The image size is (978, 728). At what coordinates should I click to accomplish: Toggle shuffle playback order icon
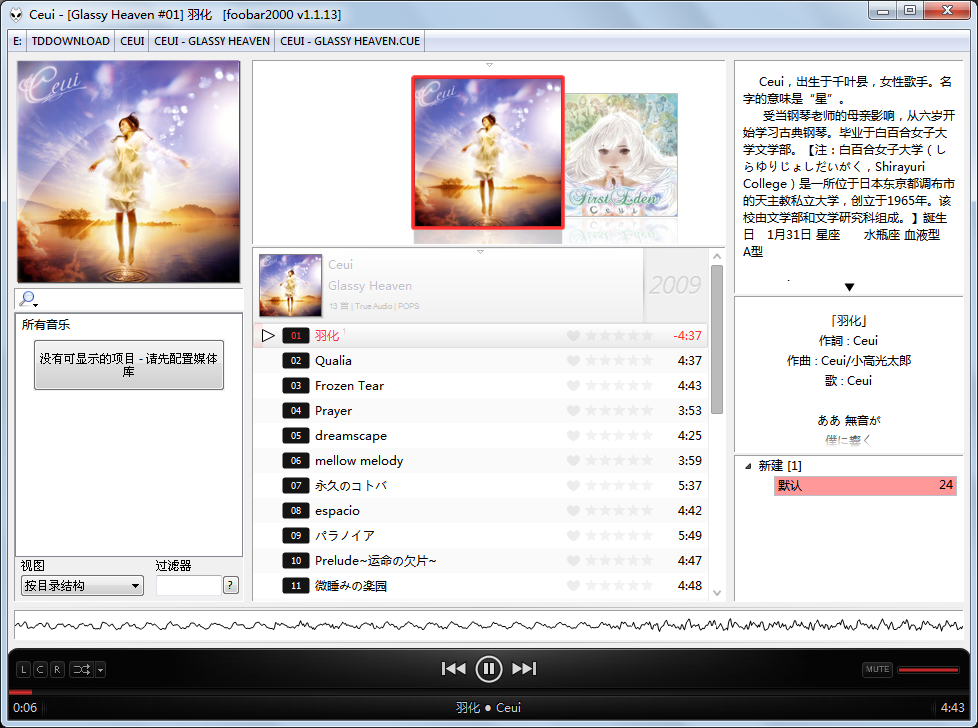[82, 669]
